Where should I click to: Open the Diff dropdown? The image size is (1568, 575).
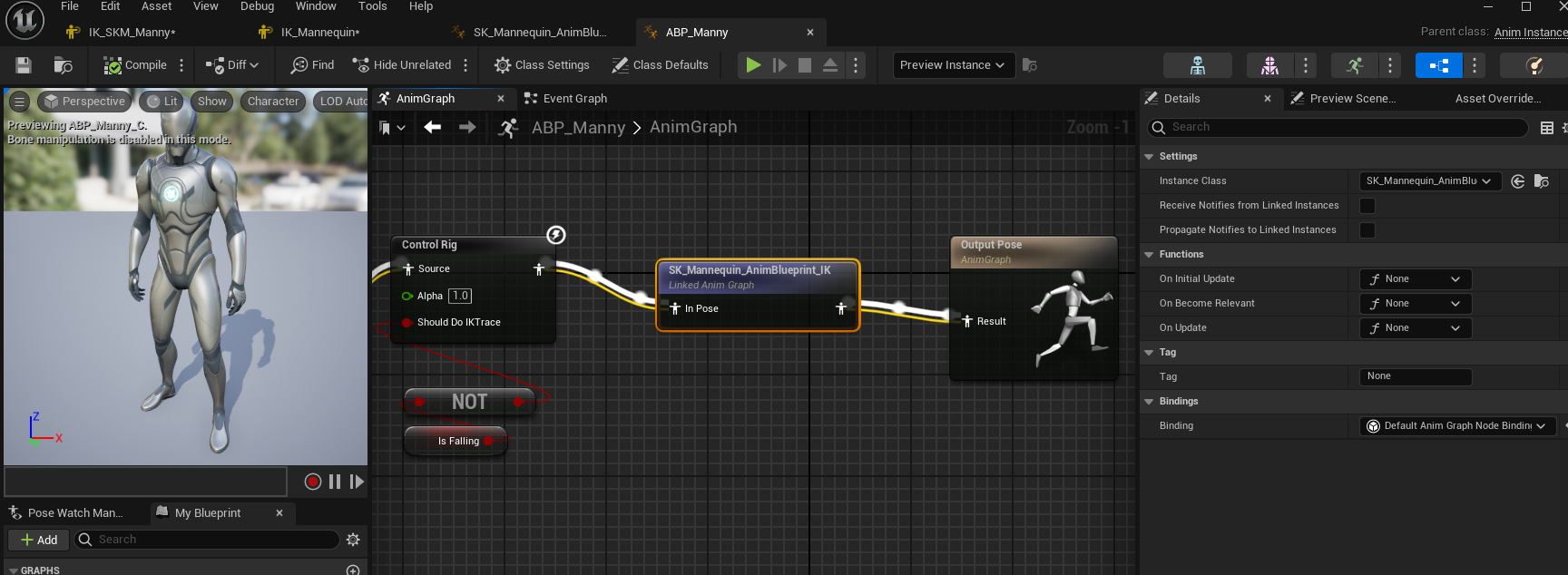pos(232,65)
